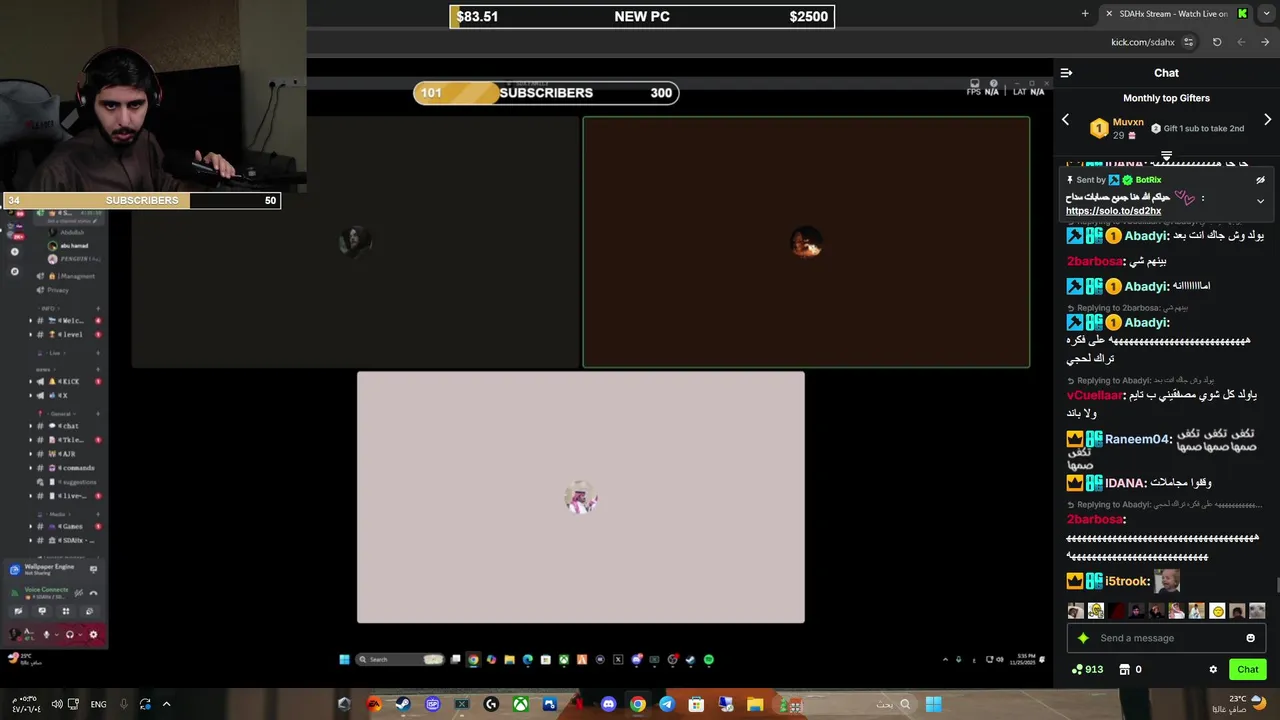Click the Kick chat scrollbar
Screen dimensions: 1280x720
click(1277, 585)
